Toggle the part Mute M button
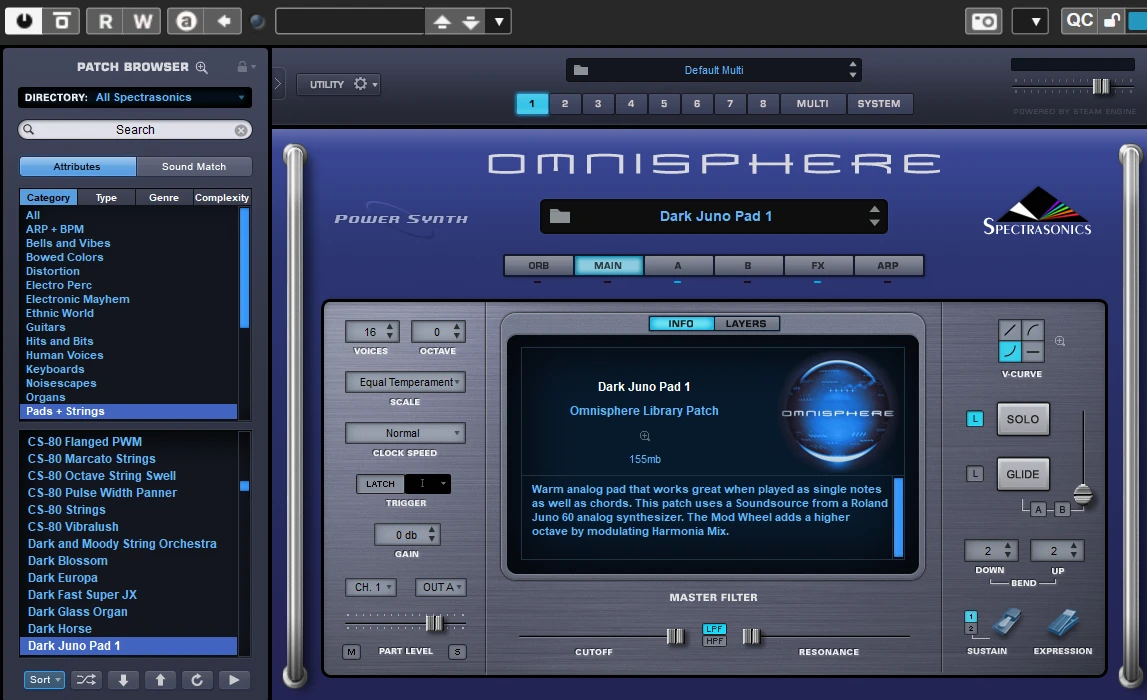The height and width of the screenshot is (700, 1147). tap(352, 652)
